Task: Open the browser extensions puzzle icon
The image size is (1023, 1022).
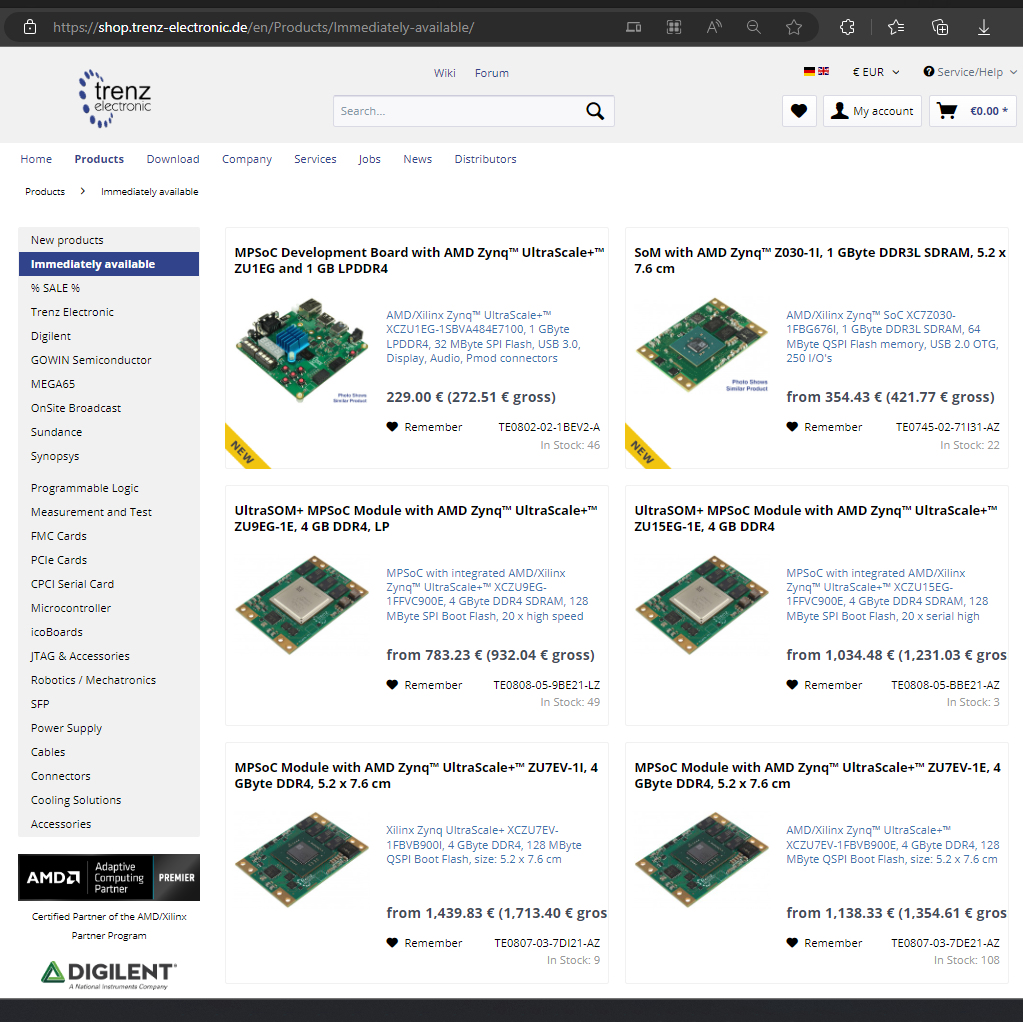Action: pos(847,27)
